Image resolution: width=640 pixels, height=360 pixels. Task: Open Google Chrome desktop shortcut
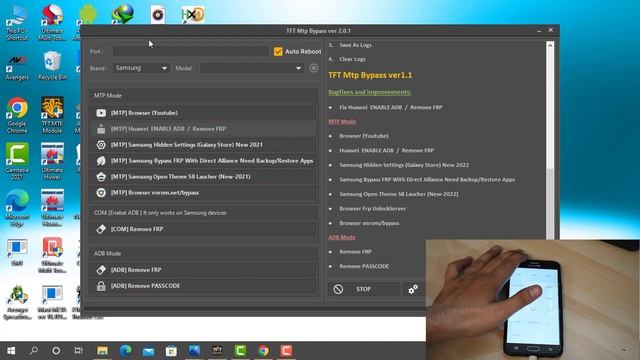[17, 116]
